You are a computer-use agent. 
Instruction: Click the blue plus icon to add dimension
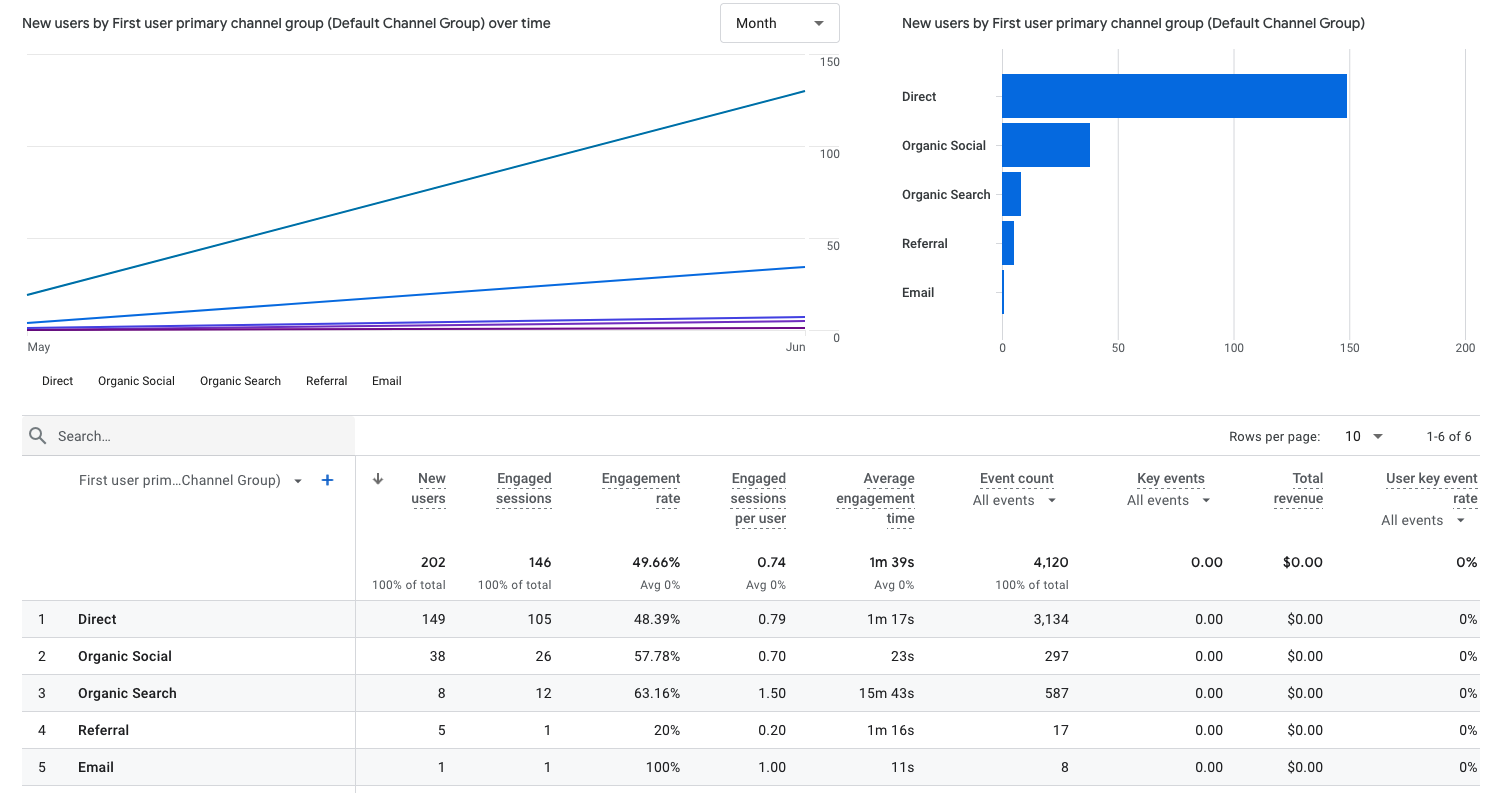(327, 481)
